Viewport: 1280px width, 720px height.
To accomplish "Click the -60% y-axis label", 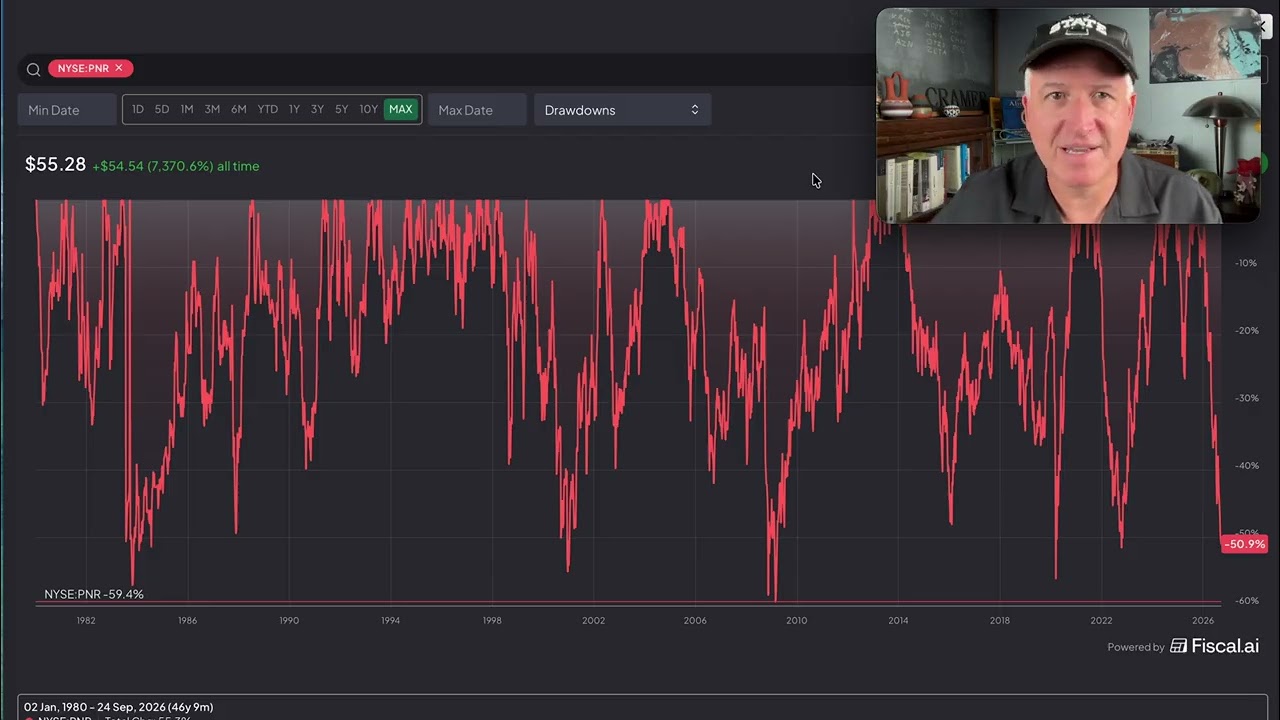I will 1246,601.
